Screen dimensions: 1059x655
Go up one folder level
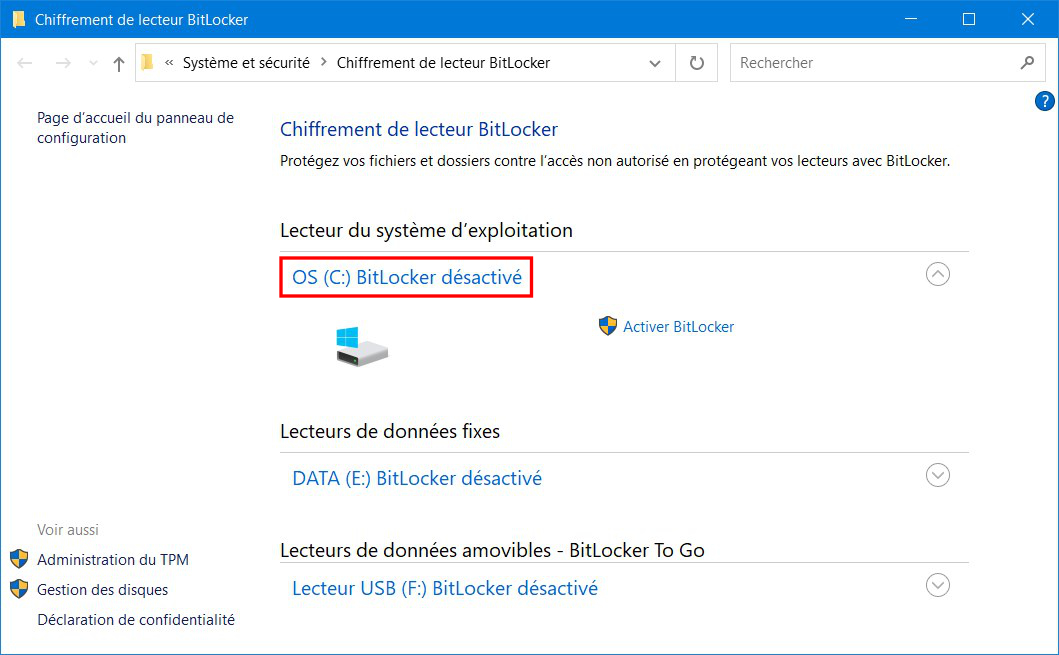pos(119,63)
